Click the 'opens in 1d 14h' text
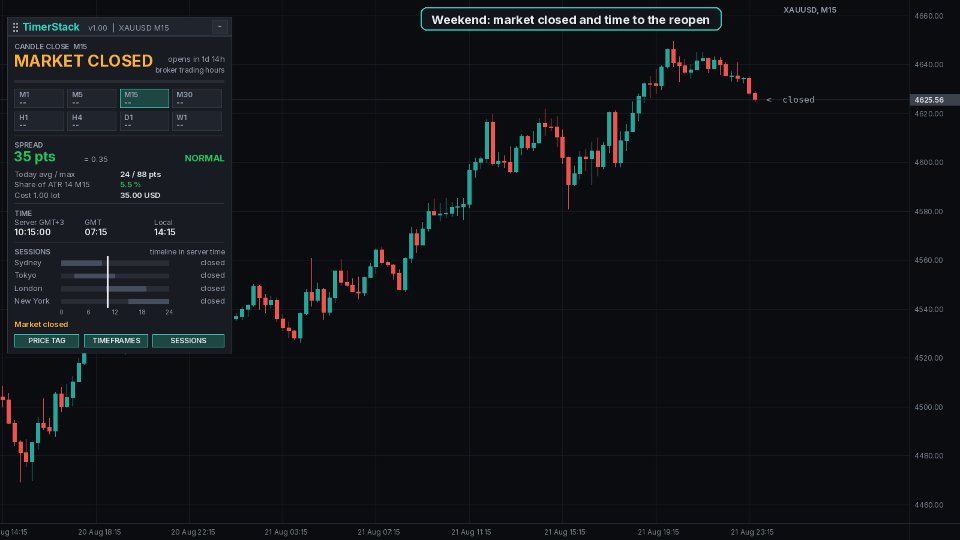The image size is (960, 540). tap(197, 59)
